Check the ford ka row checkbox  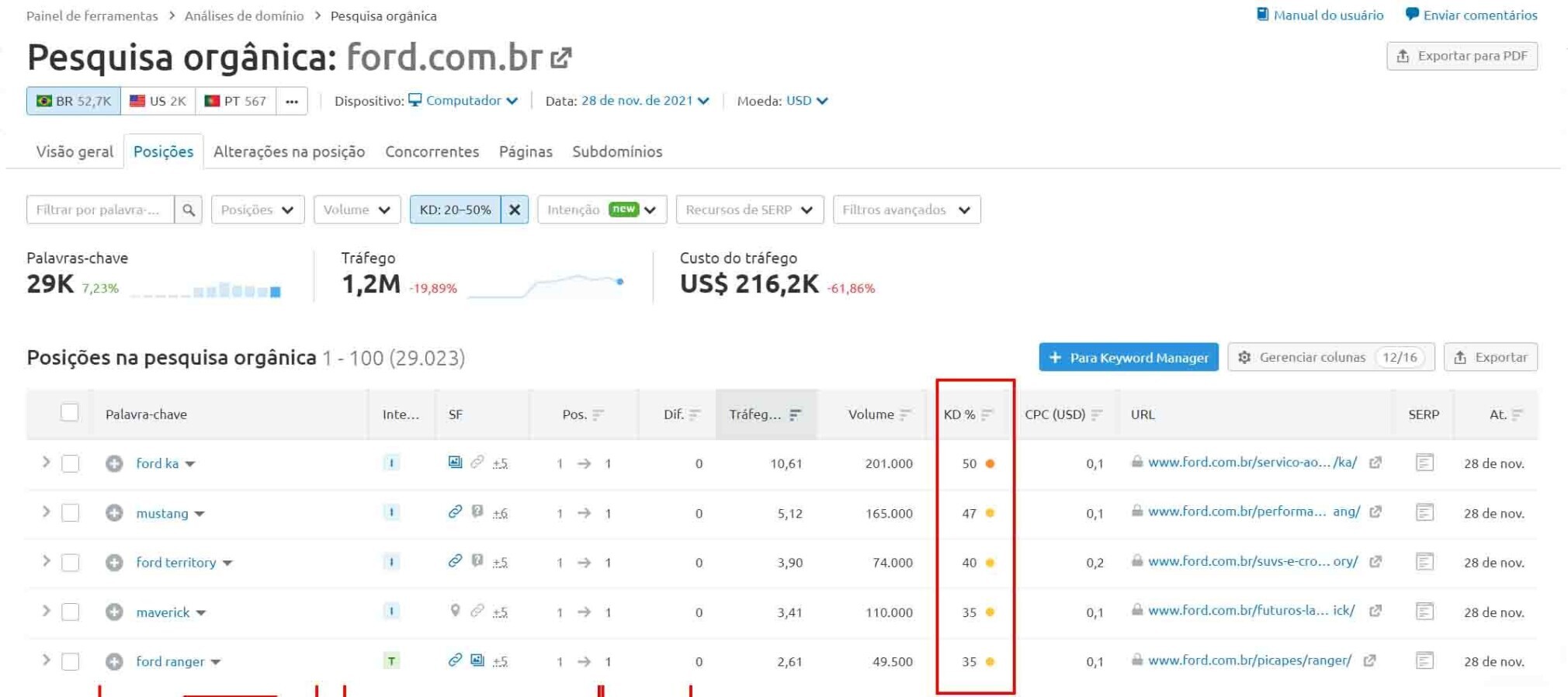(x=70, y=463)
